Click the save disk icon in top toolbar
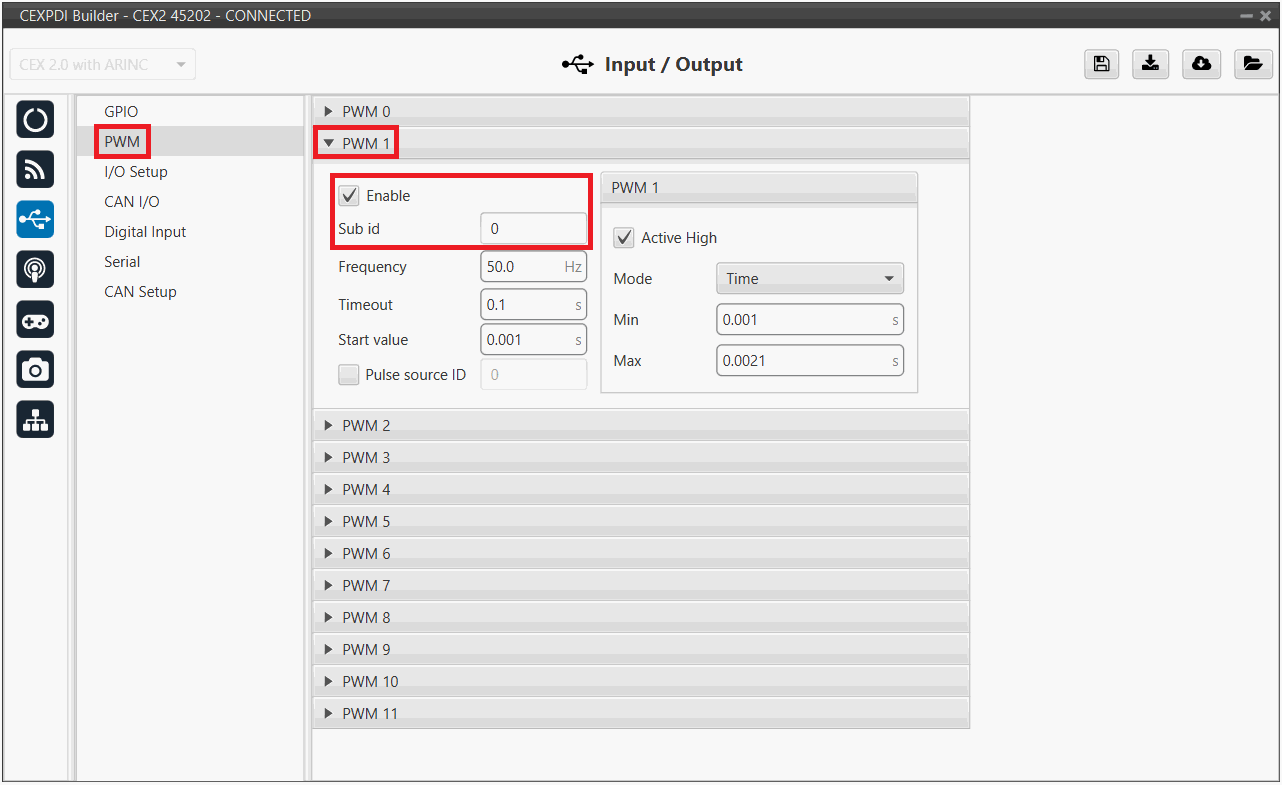 (1101, 64)
